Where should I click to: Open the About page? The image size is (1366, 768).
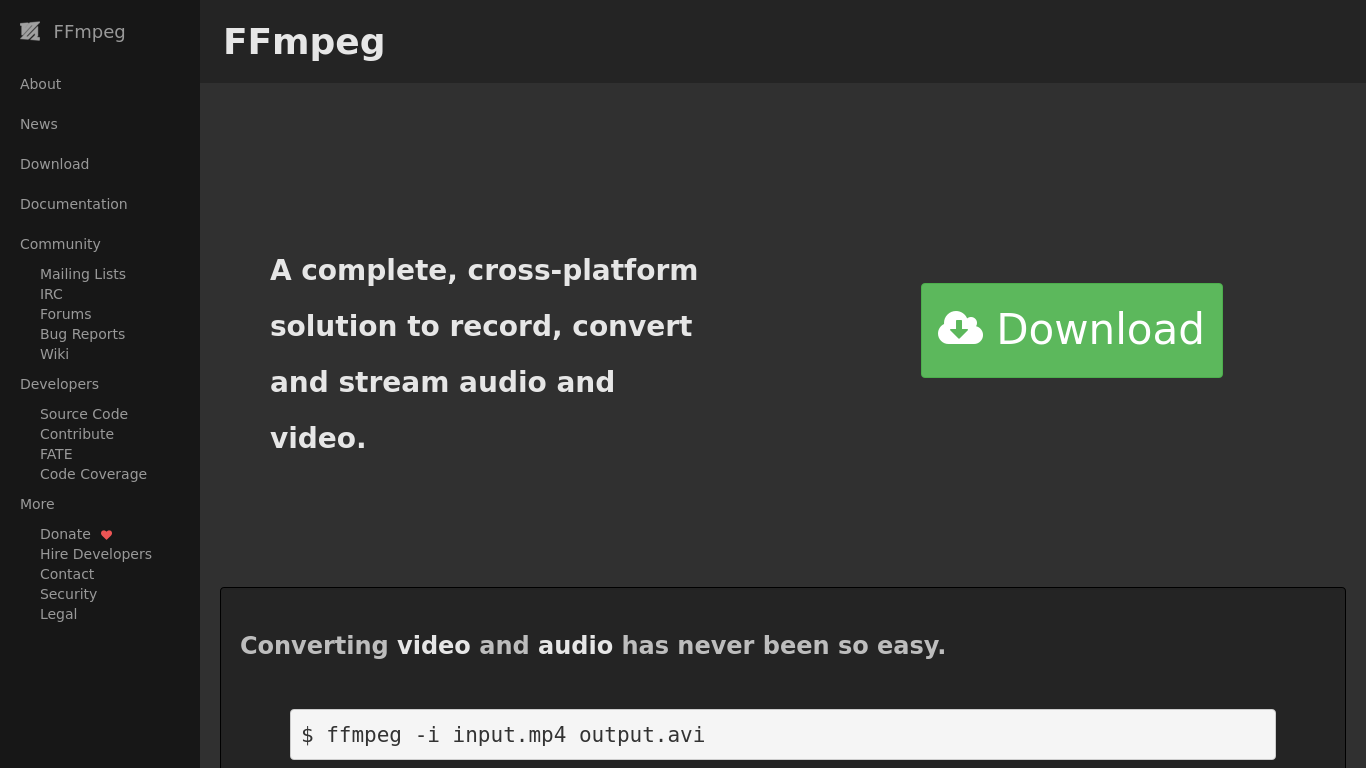point(41,84)
